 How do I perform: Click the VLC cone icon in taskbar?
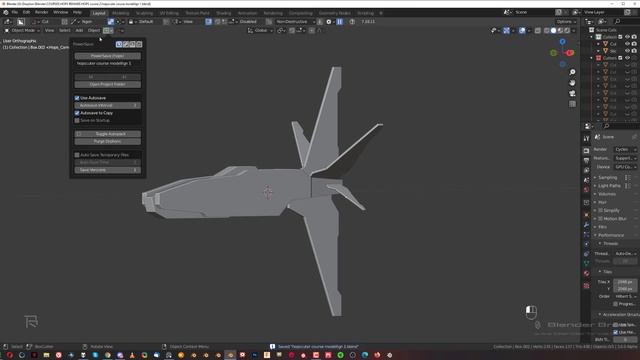132,355
